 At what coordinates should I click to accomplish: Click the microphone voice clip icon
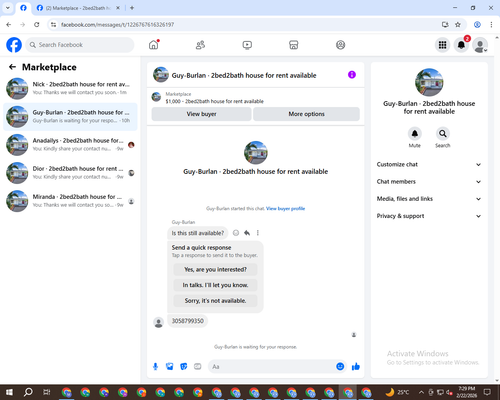click(155, 367)
